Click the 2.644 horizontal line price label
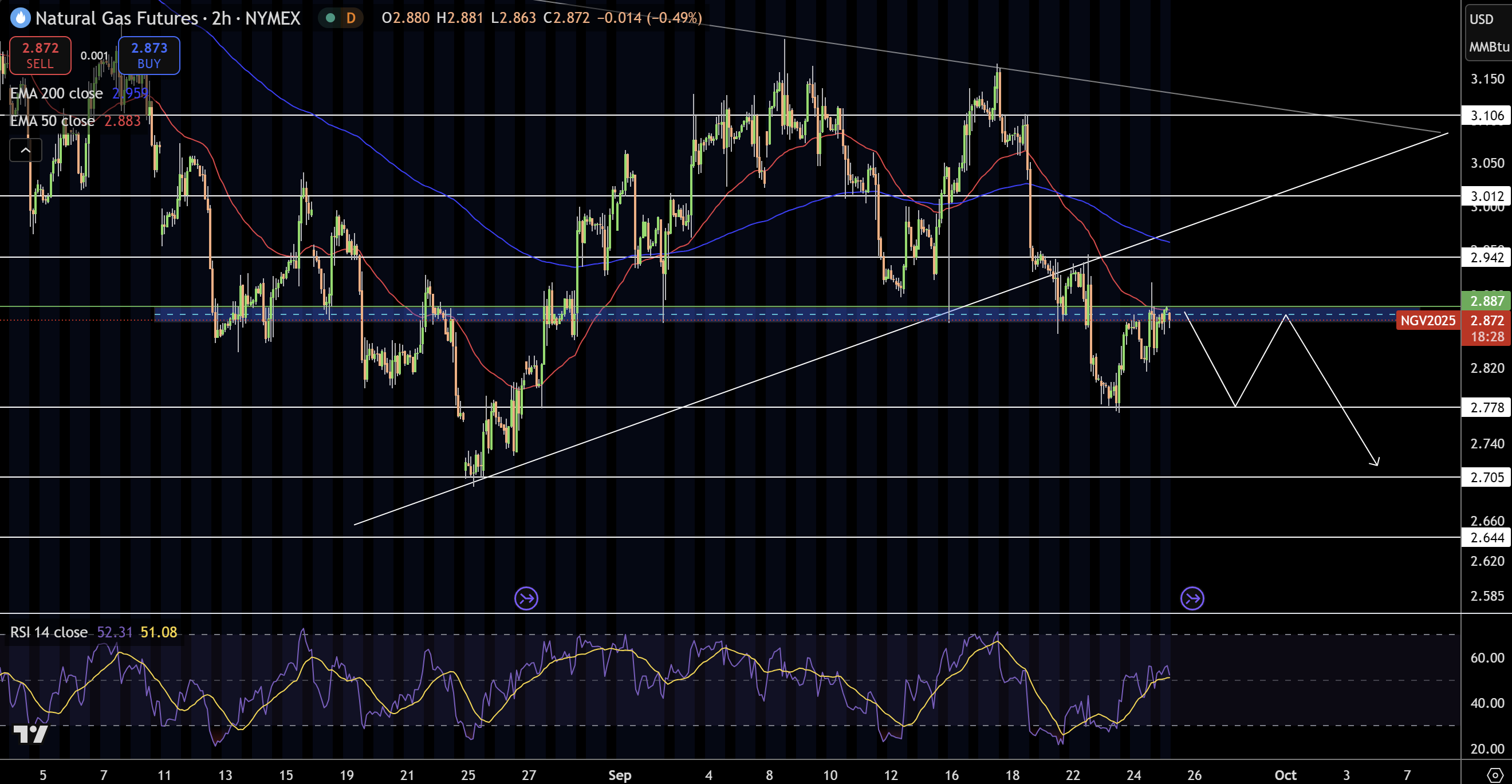The width and height of the screenshot is (1512, 784). (1486, 538)
